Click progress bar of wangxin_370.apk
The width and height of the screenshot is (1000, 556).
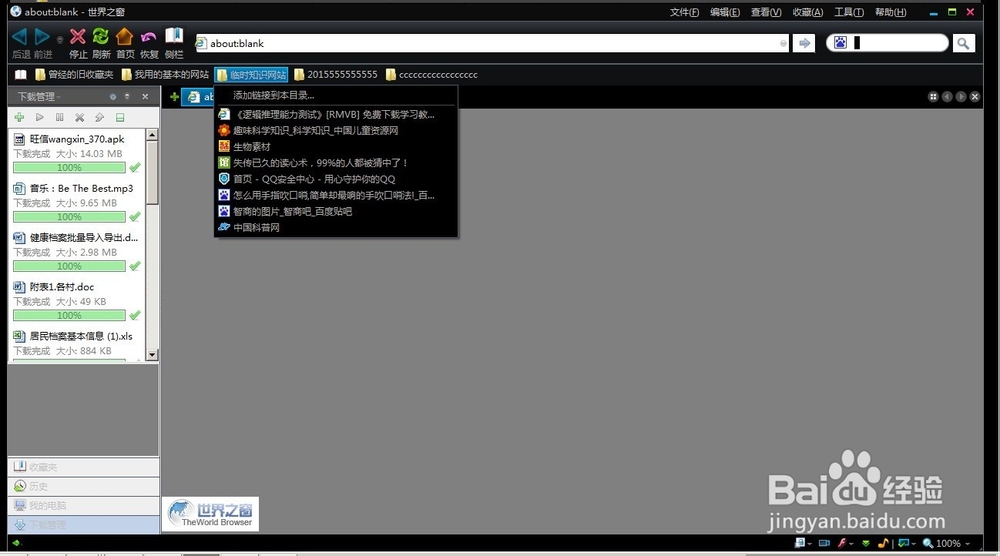69,168
